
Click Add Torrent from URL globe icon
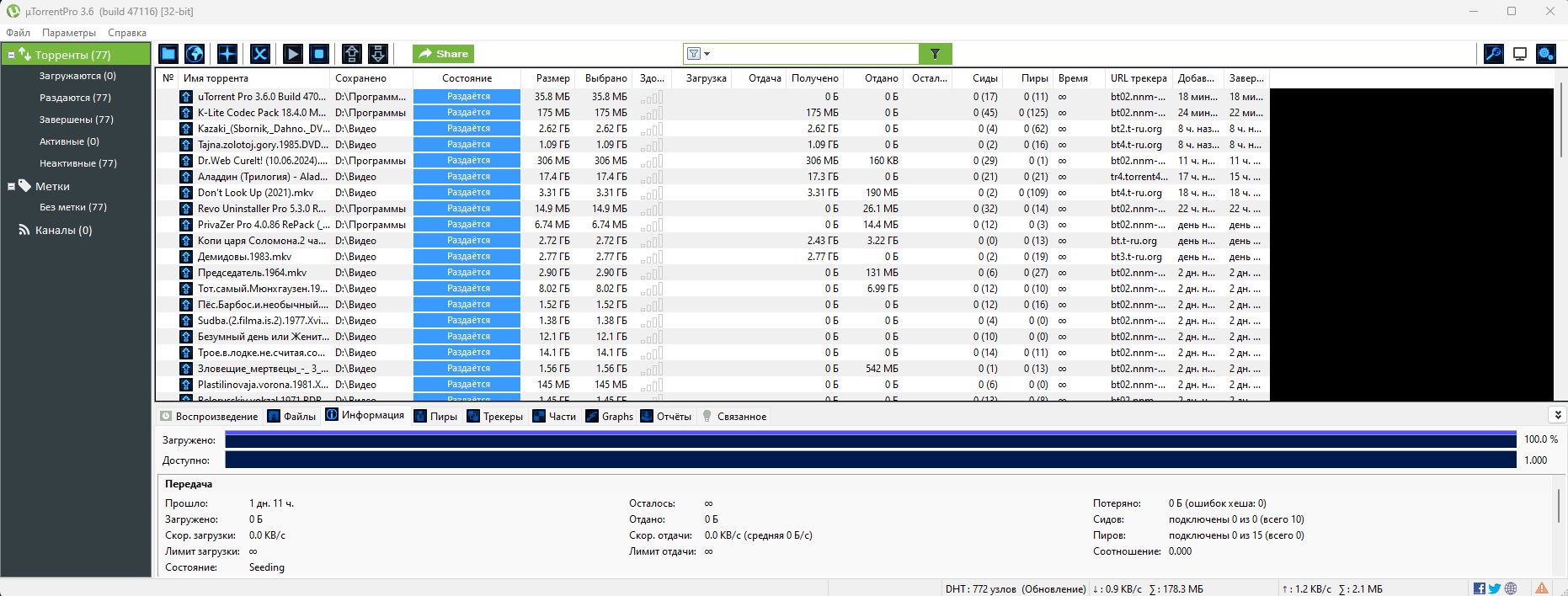(195, 54)
